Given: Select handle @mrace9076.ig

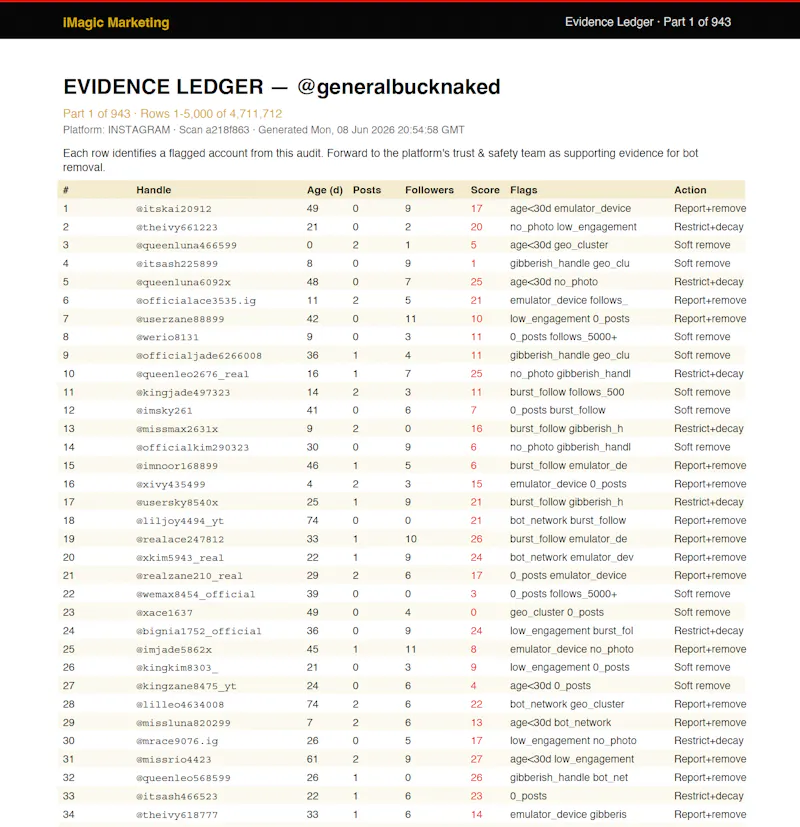Looking at the screenshot, I should (177, 741).
